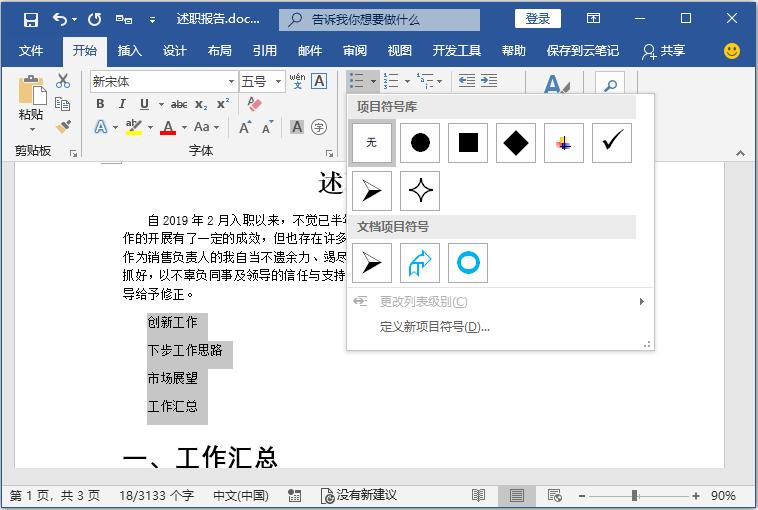Choose four-point star bullet
Viewport: 758px width, 510px height.
click(x=420, y=190)
